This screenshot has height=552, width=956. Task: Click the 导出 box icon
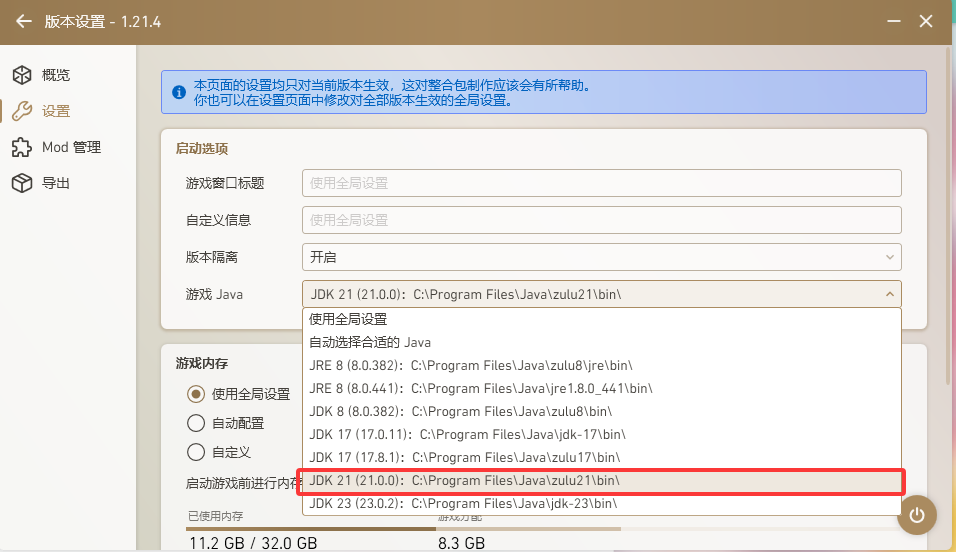(x=22, y=183)
